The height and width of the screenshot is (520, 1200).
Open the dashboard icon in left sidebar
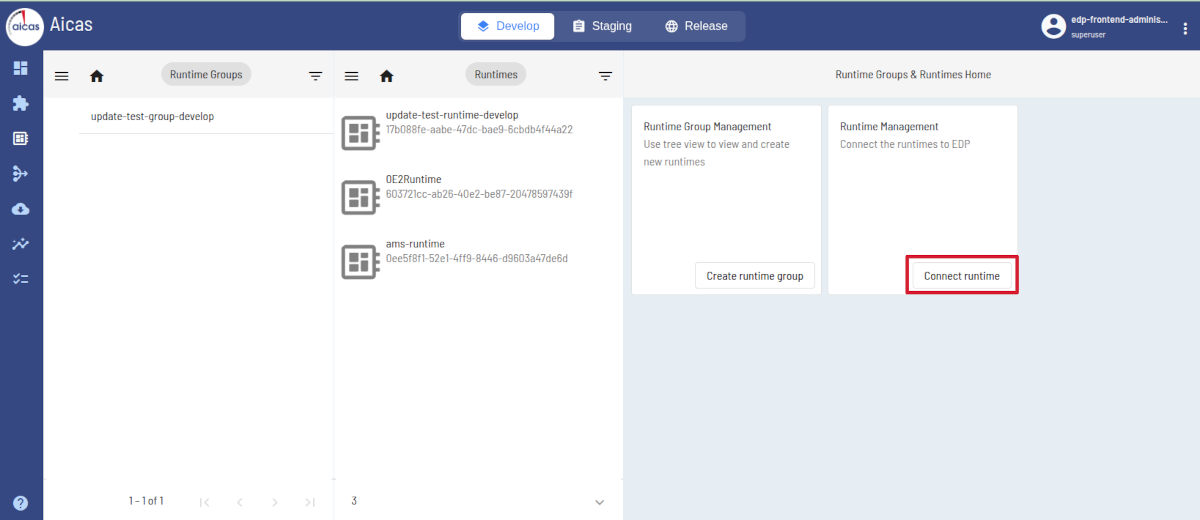(x=20, y=68)
